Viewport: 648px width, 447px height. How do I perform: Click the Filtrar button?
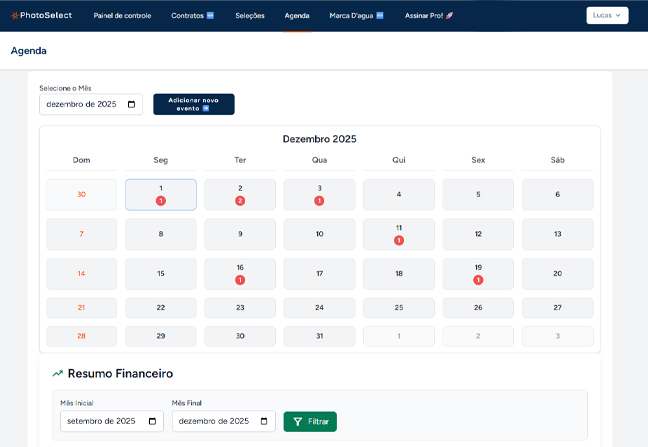tap(310, 422)
